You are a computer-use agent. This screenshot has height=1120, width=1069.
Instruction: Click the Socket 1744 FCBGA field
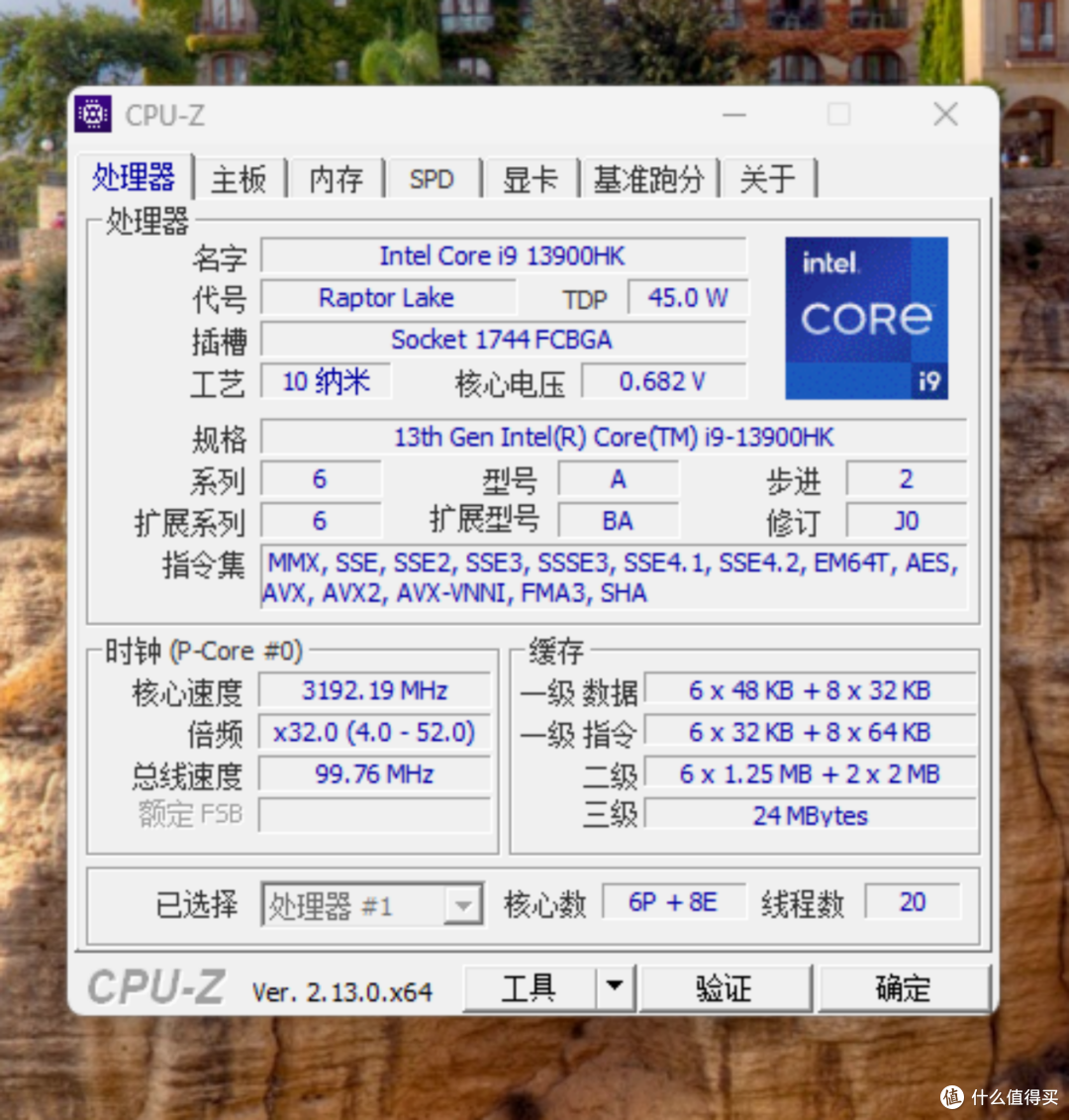[x=504, y=340]
